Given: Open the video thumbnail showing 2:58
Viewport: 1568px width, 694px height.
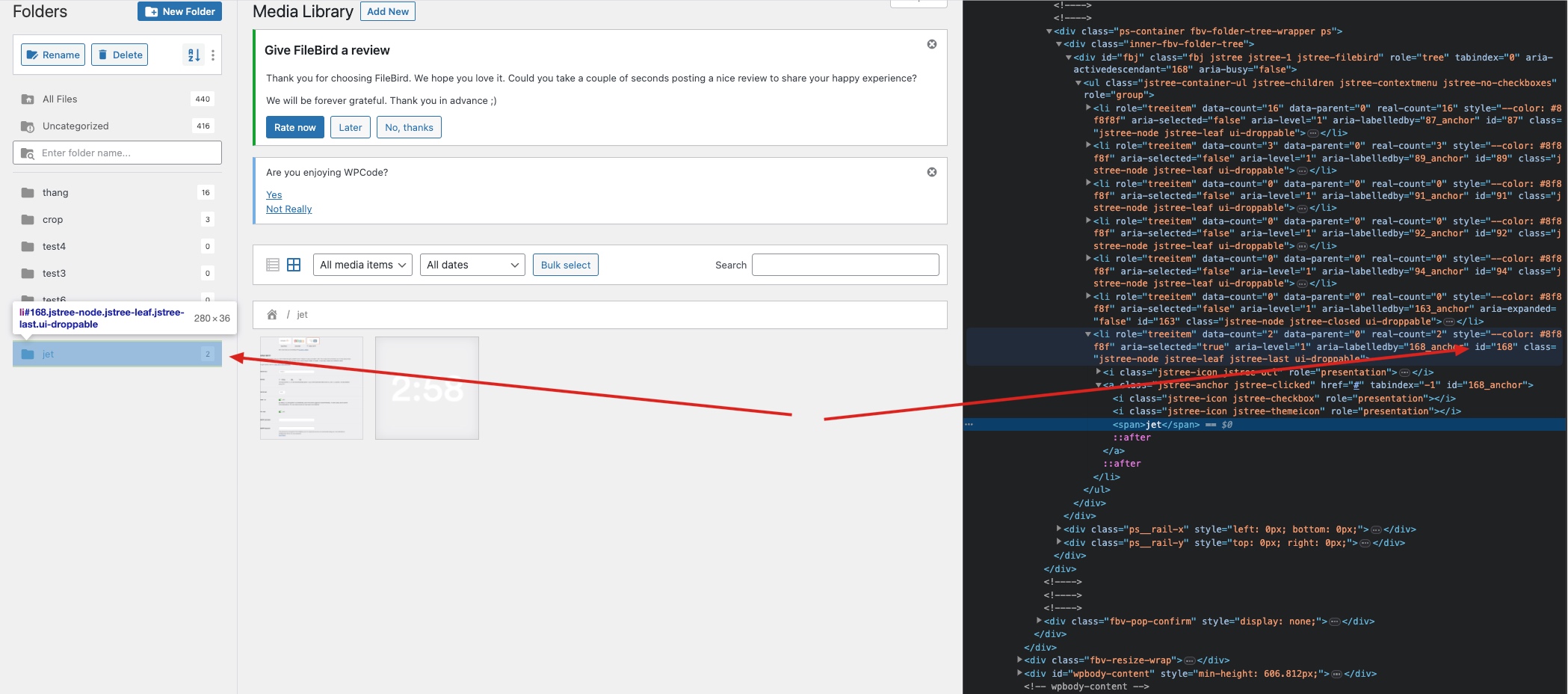Looking at the screenshot, I should pyautogui.click(x=427, y=388).
